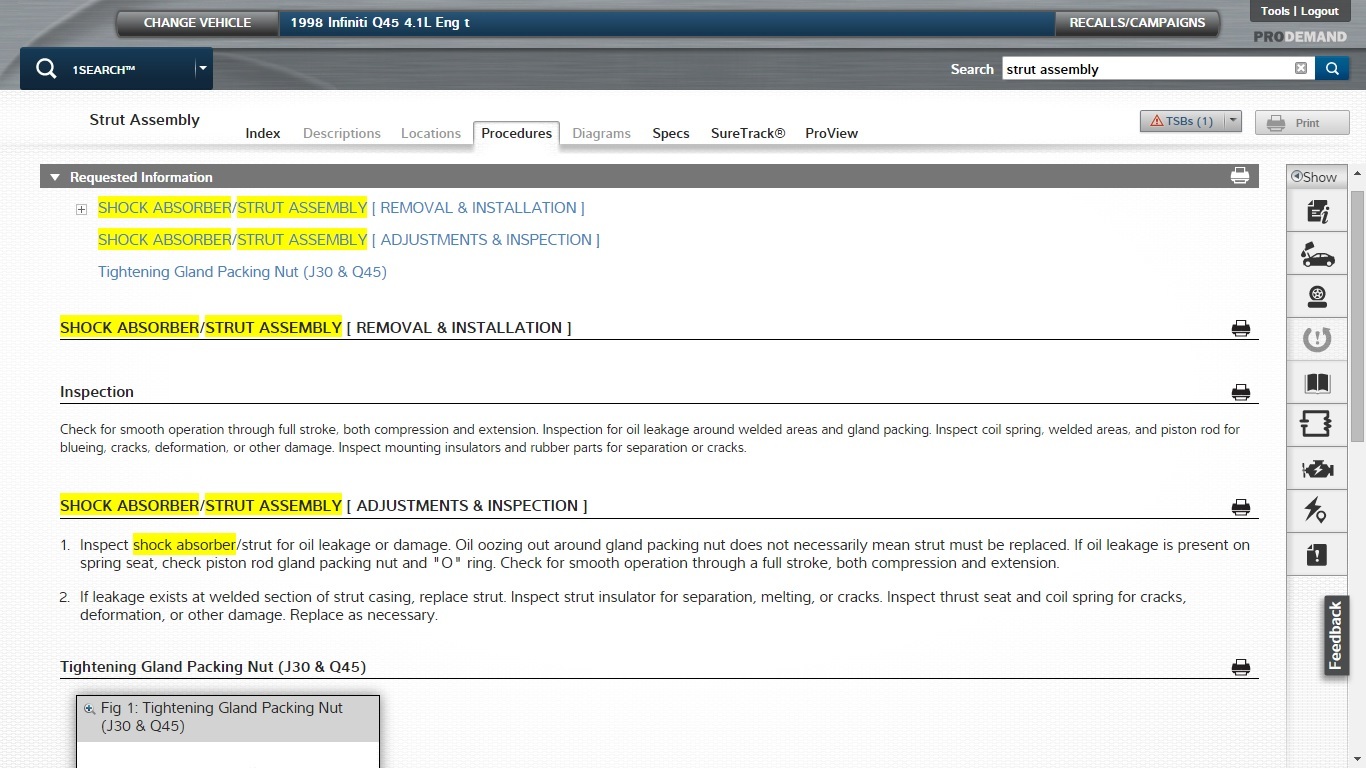This screenshot has height=768, width=1366.
Task: Submit search with the blue magnifier button
Action: [1331, 68]
